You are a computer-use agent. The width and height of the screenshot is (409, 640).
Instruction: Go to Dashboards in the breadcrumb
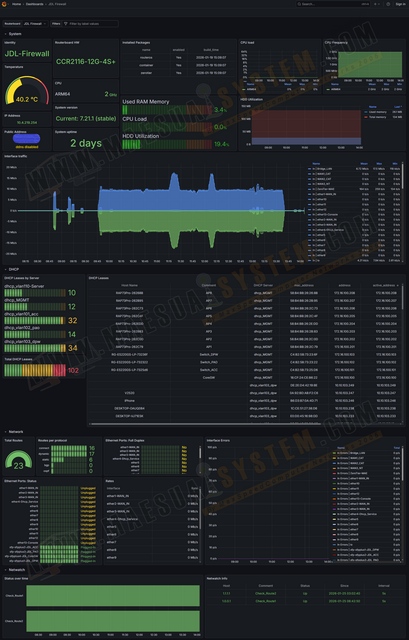coord(35,4)
